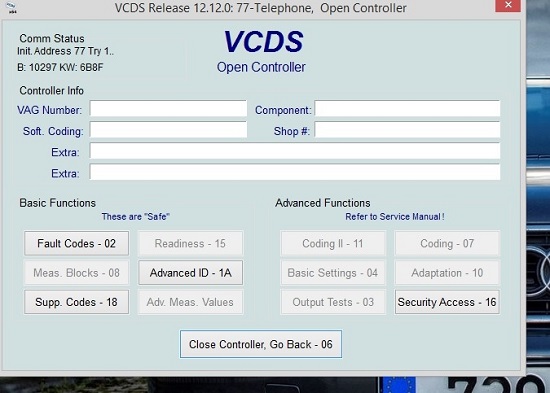Click the large VCDS logo heading
Viewport: 550px width, 393px height.
tap(263, 42)
